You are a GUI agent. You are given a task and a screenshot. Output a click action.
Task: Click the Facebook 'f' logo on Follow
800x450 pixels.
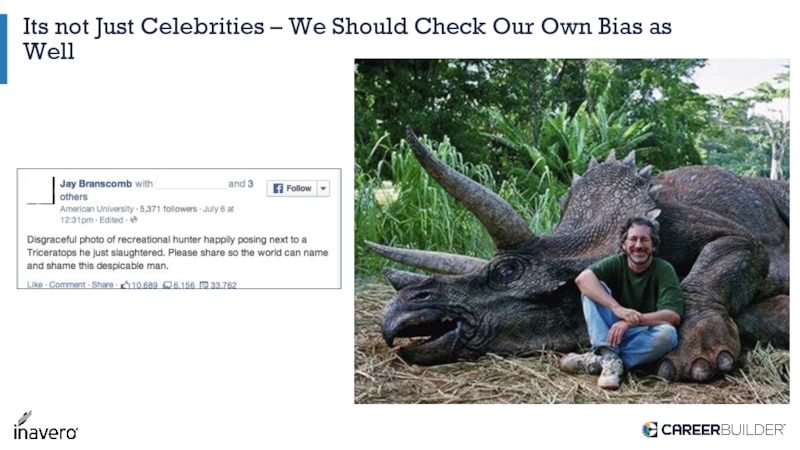click(x=278, y=188)
